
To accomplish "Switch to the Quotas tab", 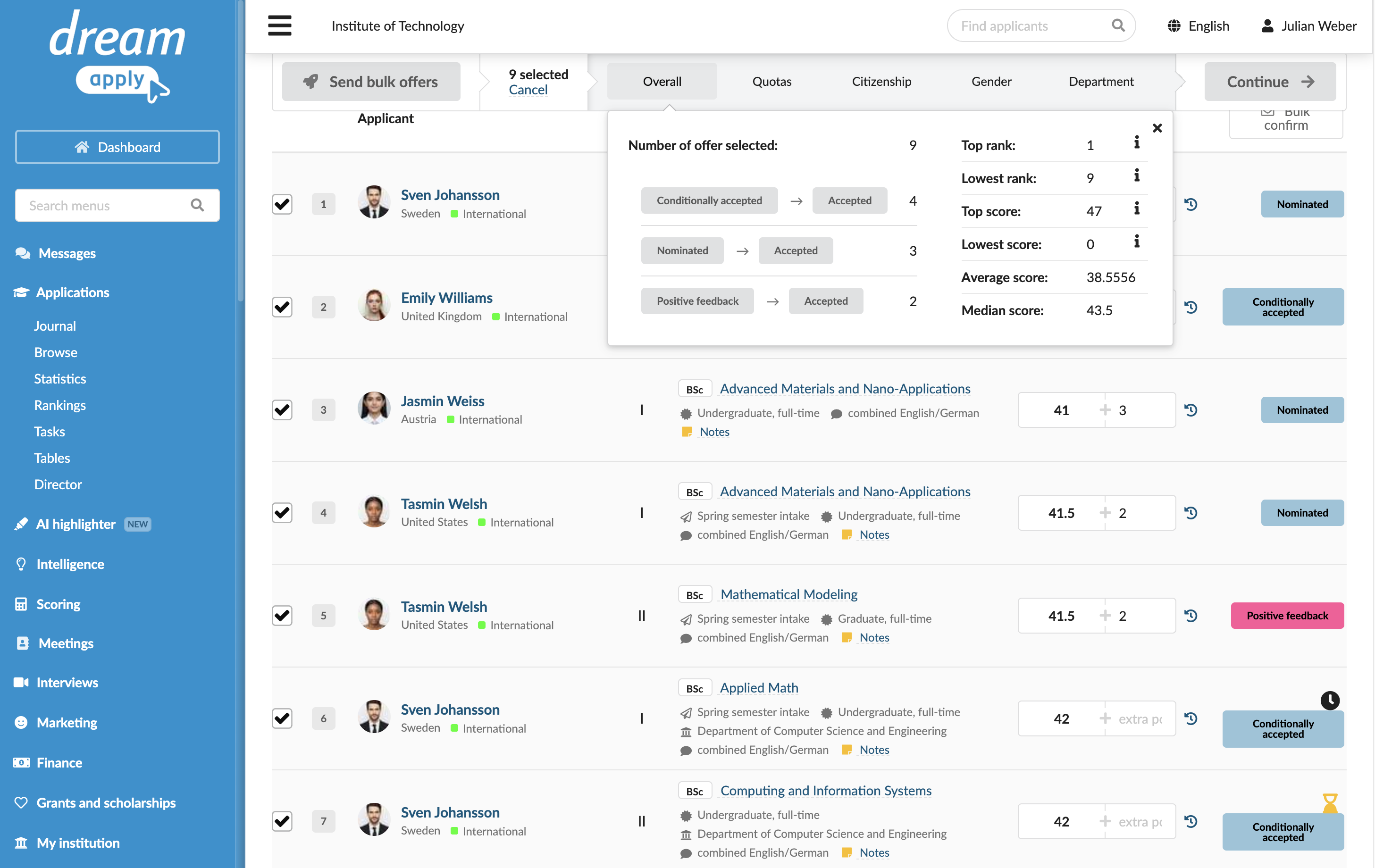I will [771, 81].
